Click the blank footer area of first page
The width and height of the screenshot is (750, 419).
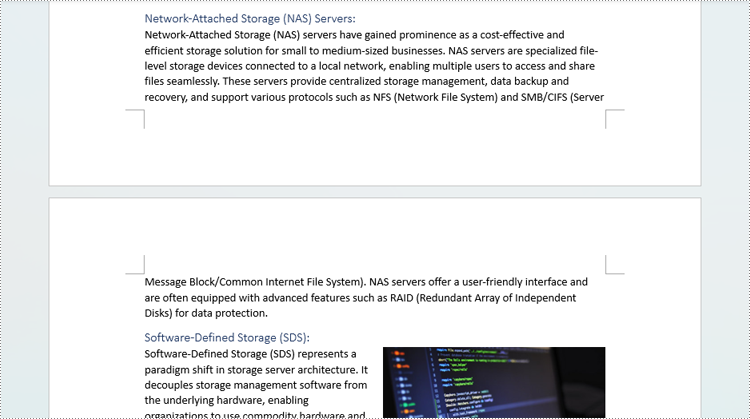click(375, 155)
